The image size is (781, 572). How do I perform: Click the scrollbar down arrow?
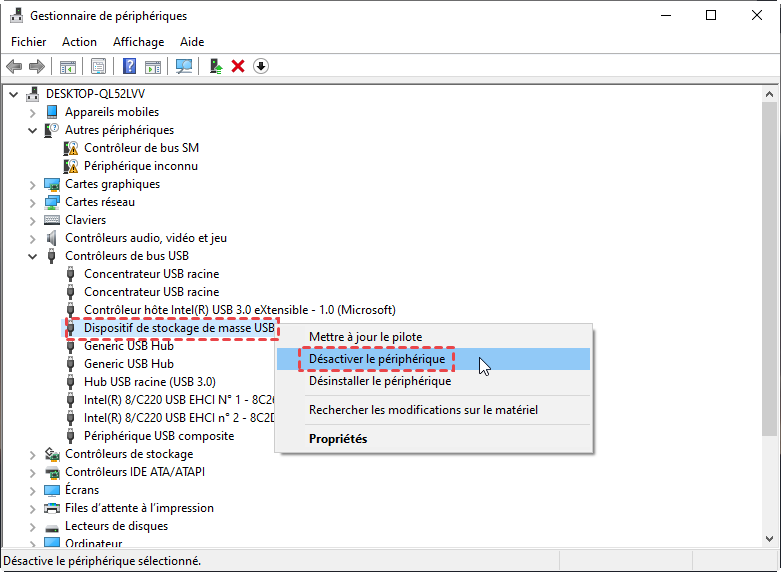[x=769, y=539]
